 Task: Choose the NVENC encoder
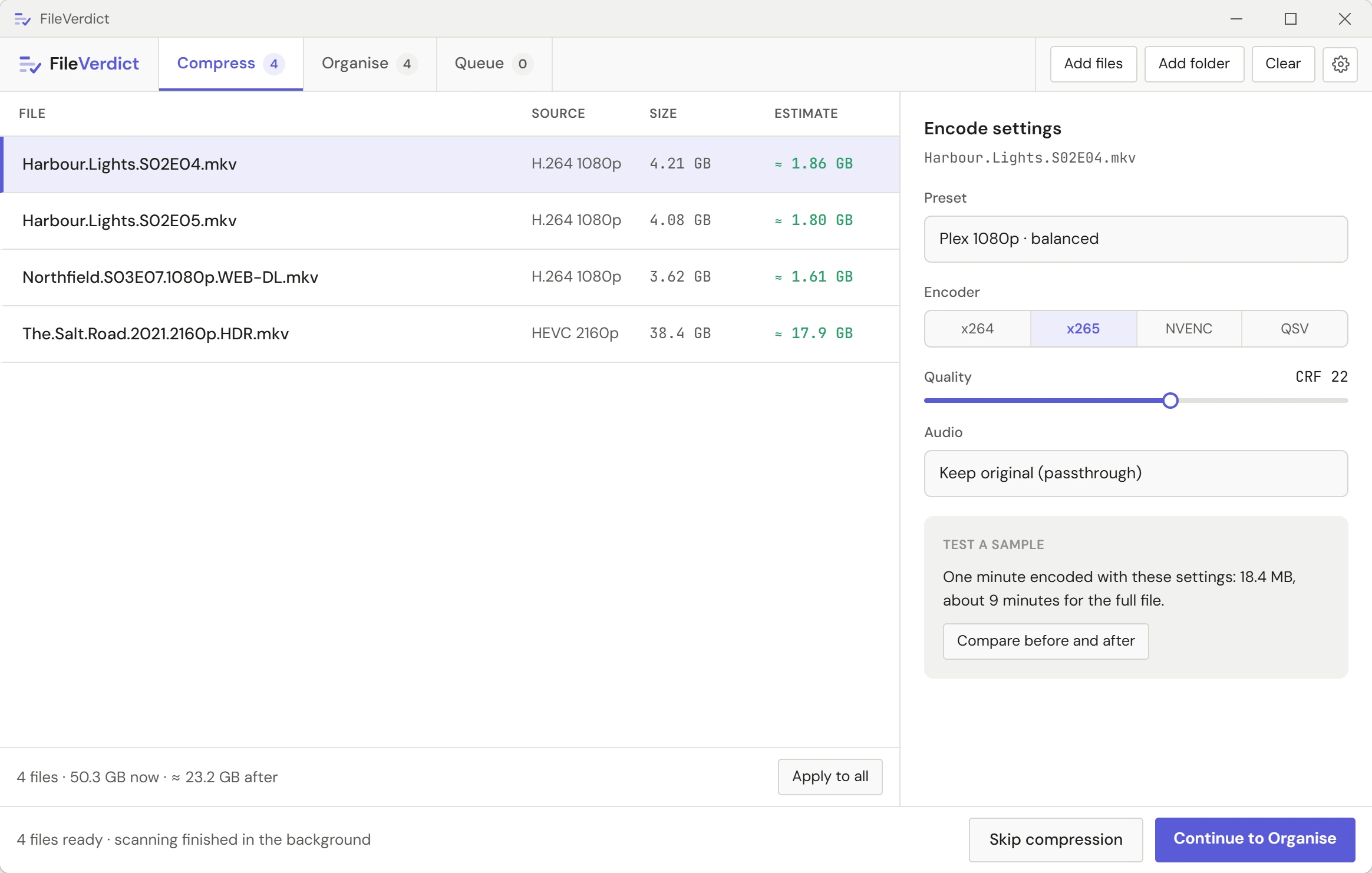[1189, 329]
